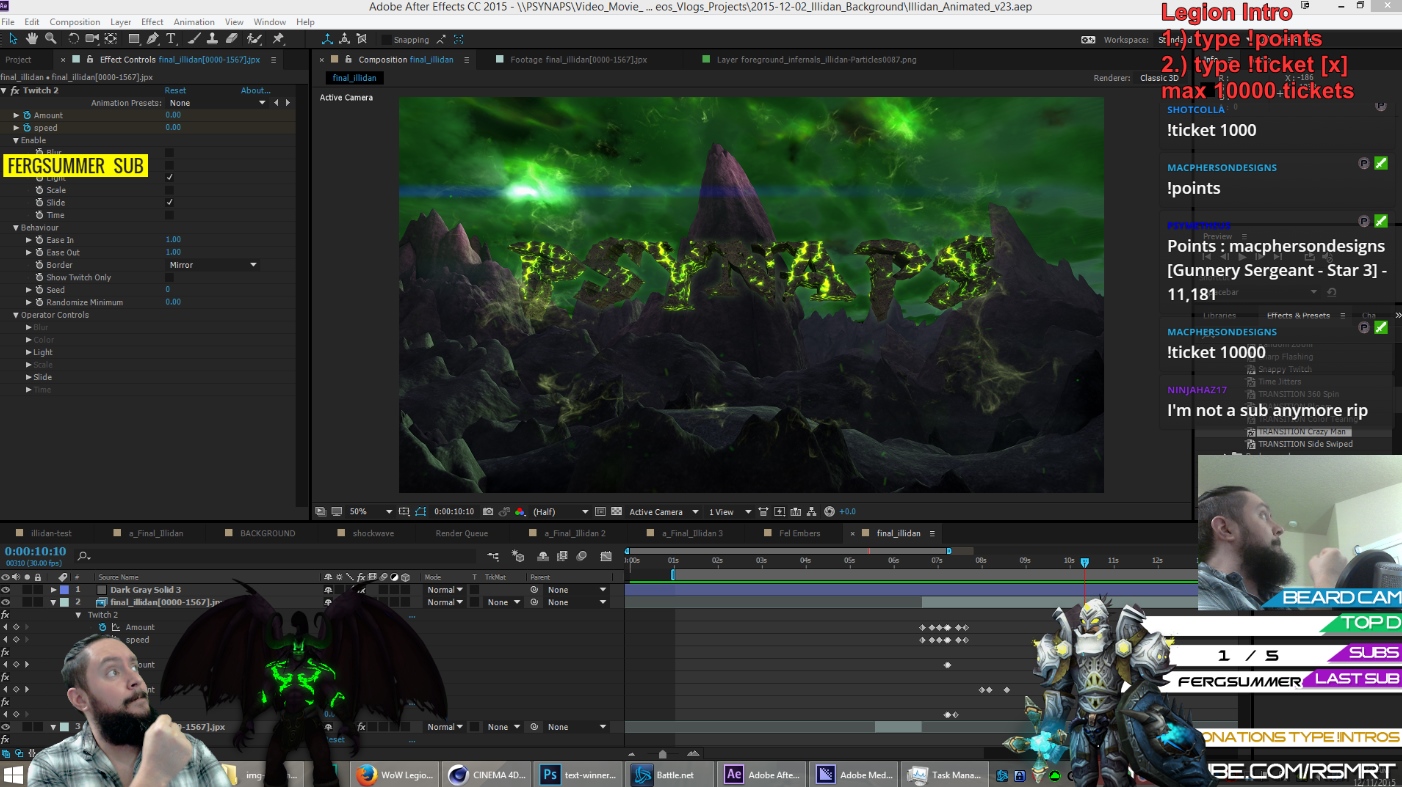
Task: Click the timeline zoom slider at bottom
Action: pos(662,754)
